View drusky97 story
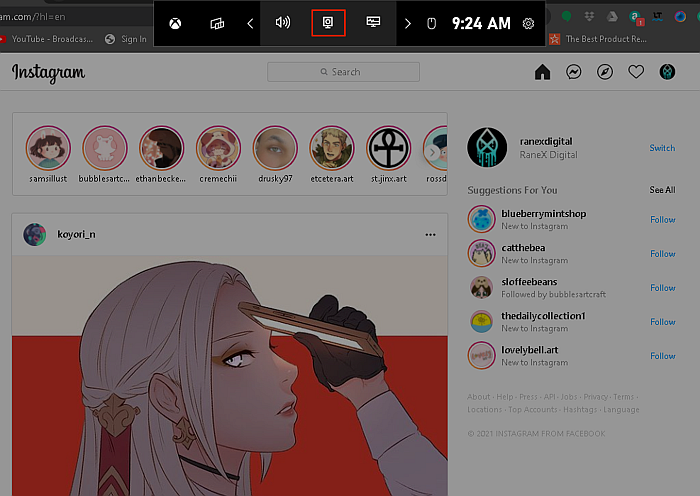700x496 pixels. tap(275, 148)
